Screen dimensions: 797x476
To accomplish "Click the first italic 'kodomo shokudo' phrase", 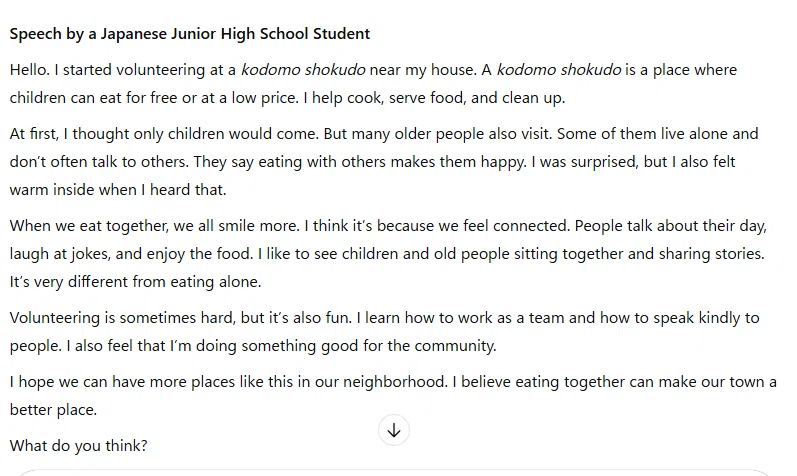I will click(303, 70).
